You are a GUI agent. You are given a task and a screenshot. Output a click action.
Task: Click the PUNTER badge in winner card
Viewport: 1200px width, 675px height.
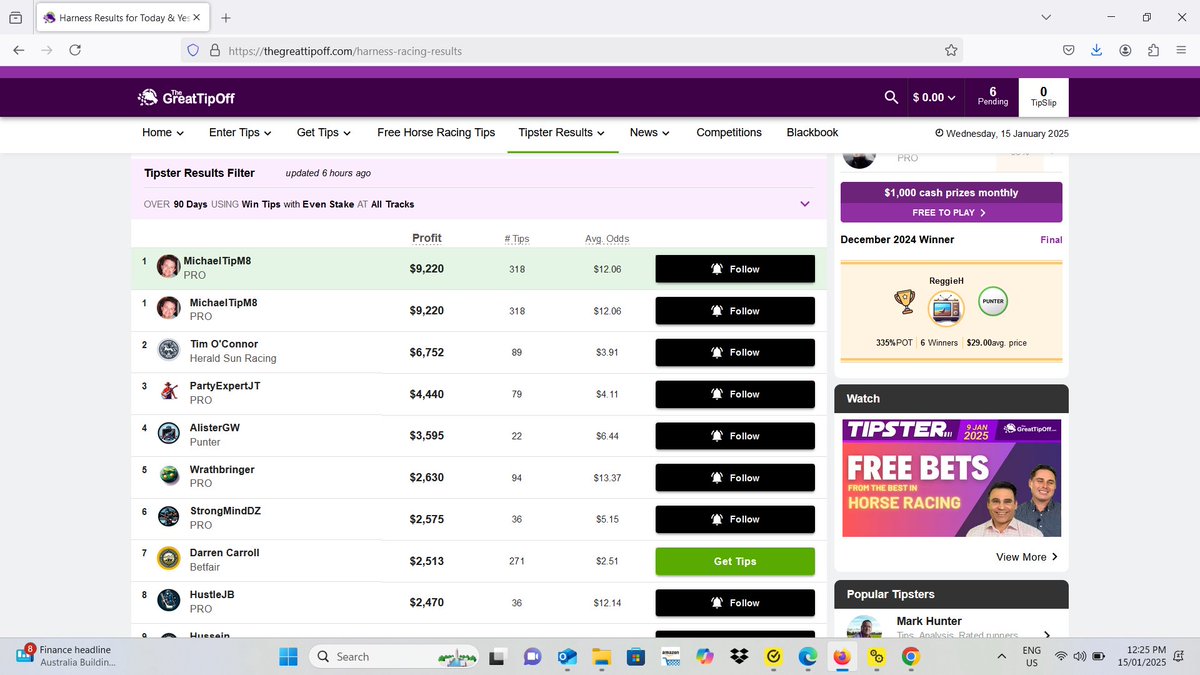pyautogui.click(x=993, y=300)
